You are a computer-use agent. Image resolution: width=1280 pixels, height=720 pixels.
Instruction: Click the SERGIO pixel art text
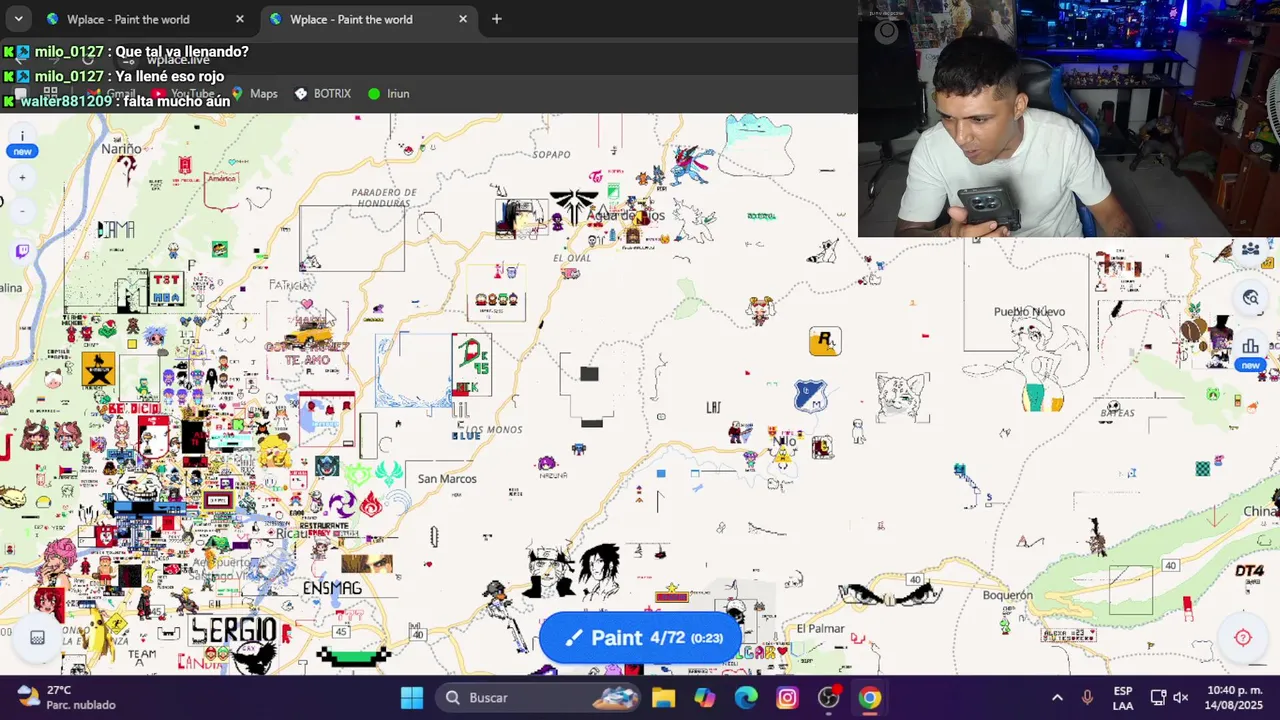pyautogui.click(x=234, y=630)
